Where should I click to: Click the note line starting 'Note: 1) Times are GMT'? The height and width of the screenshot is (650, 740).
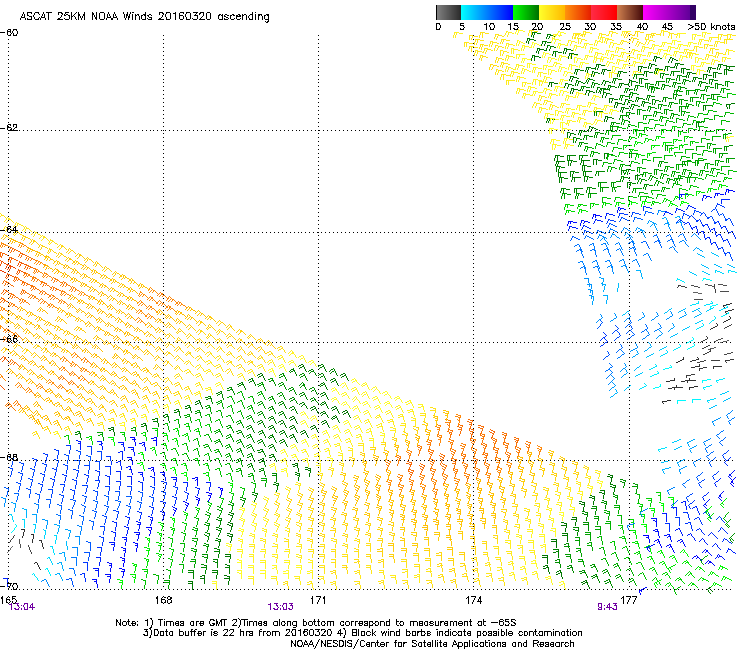tap(315, 623)
